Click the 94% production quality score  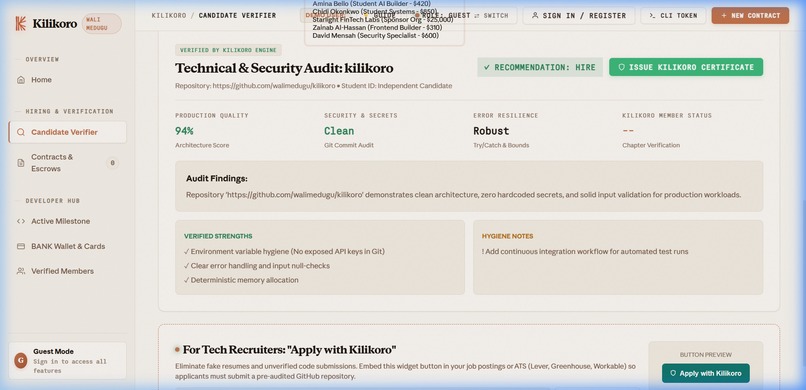184,131
